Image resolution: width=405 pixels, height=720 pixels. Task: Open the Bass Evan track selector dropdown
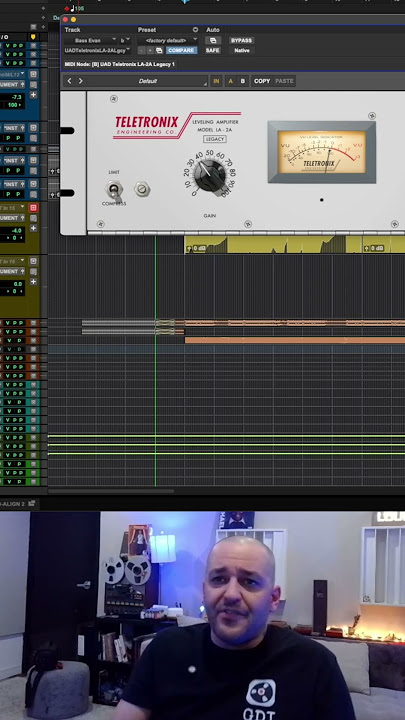(91, 40)
